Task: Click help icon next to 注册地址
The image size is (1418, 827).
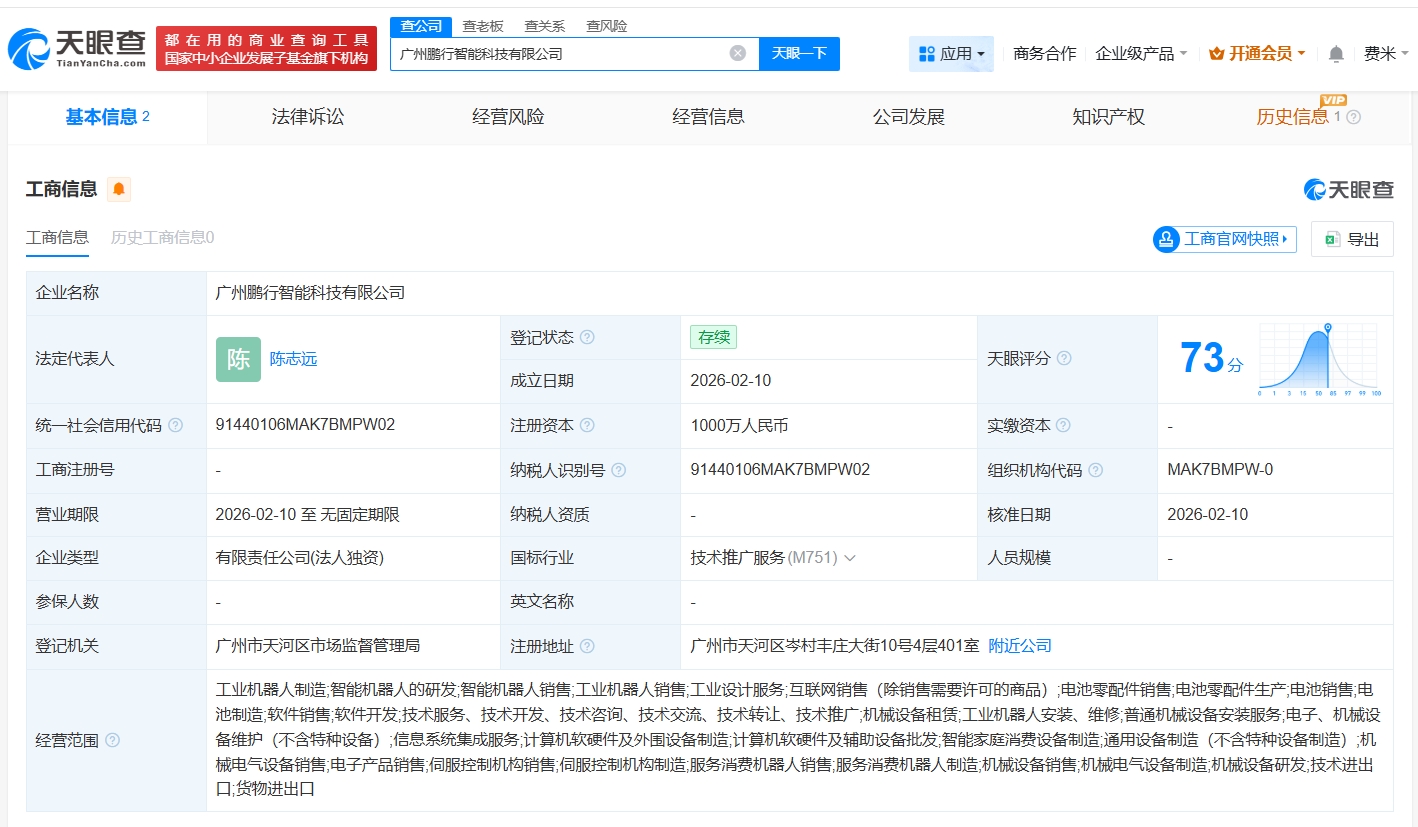Action: pyautogui.click(x=587, y=646)
